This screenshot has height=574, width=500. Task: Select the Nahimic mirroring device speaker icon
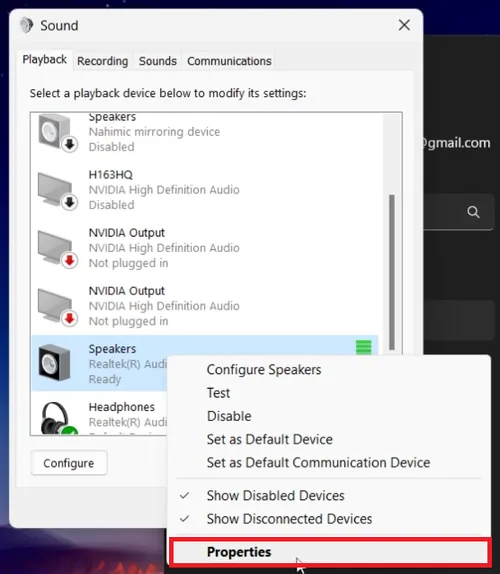pyautogui.click(x=57, y=132)
